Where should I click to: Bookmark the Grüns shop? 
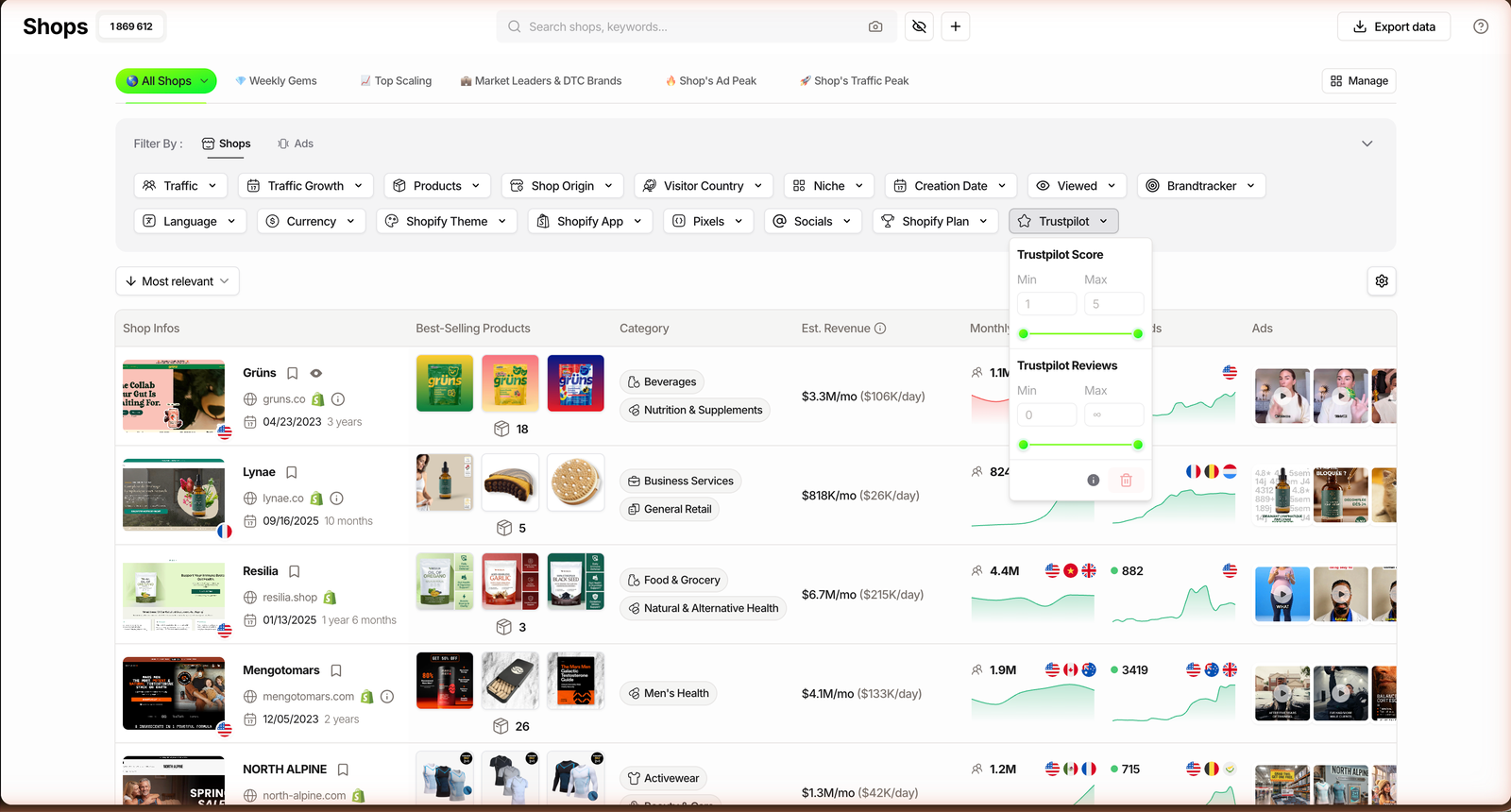[293, 373]
